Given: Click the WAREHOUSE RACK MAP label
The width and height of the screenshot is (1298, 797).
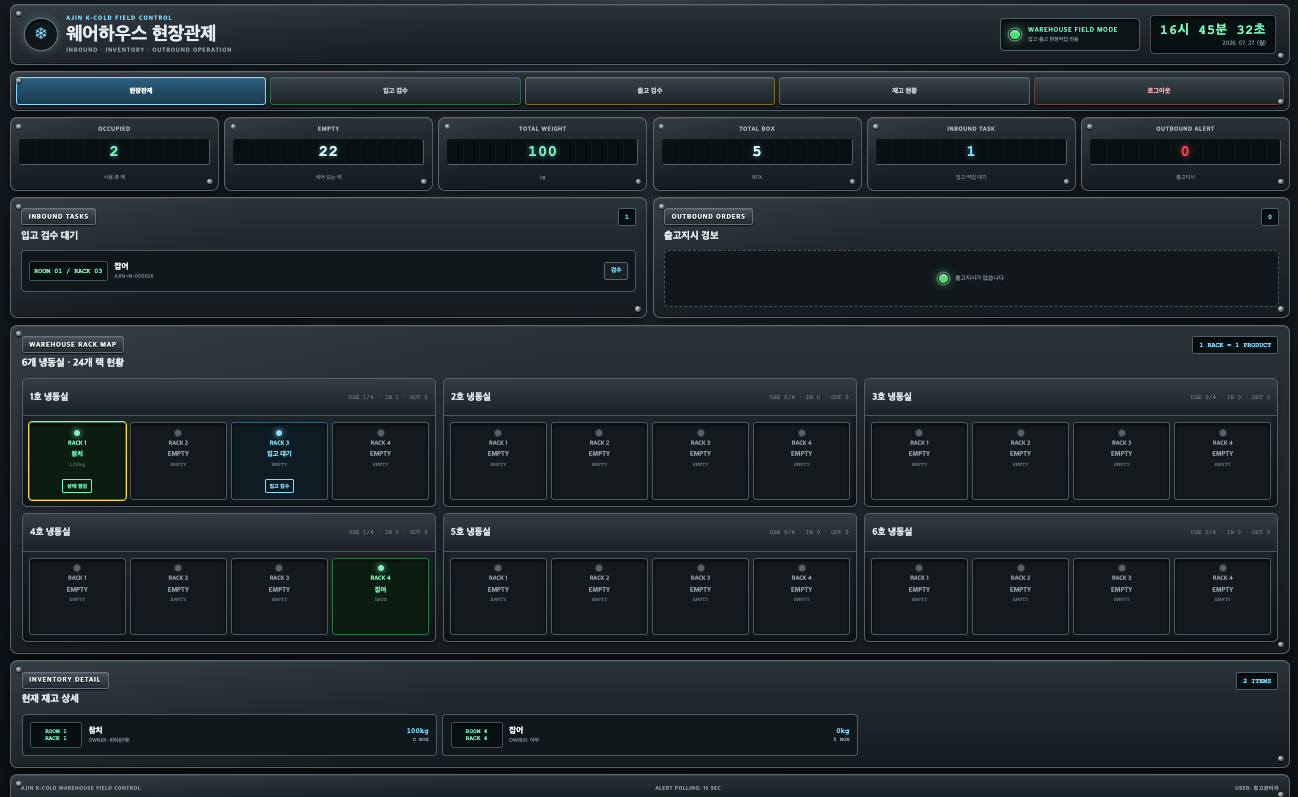Looking at the screenshot, I should 73,344.
